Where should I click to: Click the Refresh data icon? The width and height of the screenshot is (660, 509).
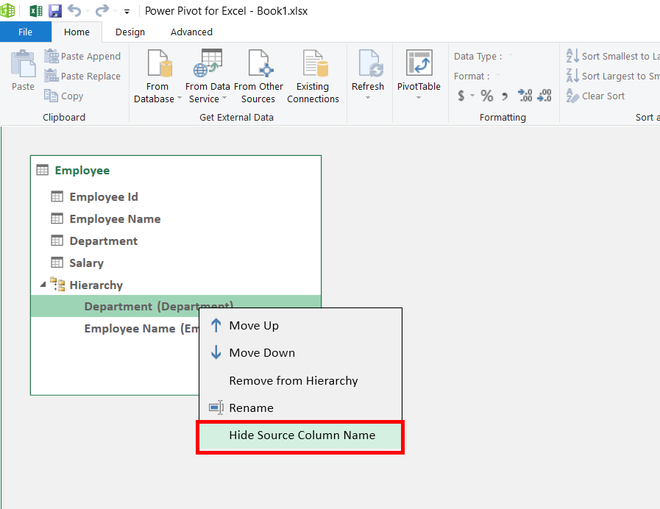pyautogui.click(x=369, y=64)
